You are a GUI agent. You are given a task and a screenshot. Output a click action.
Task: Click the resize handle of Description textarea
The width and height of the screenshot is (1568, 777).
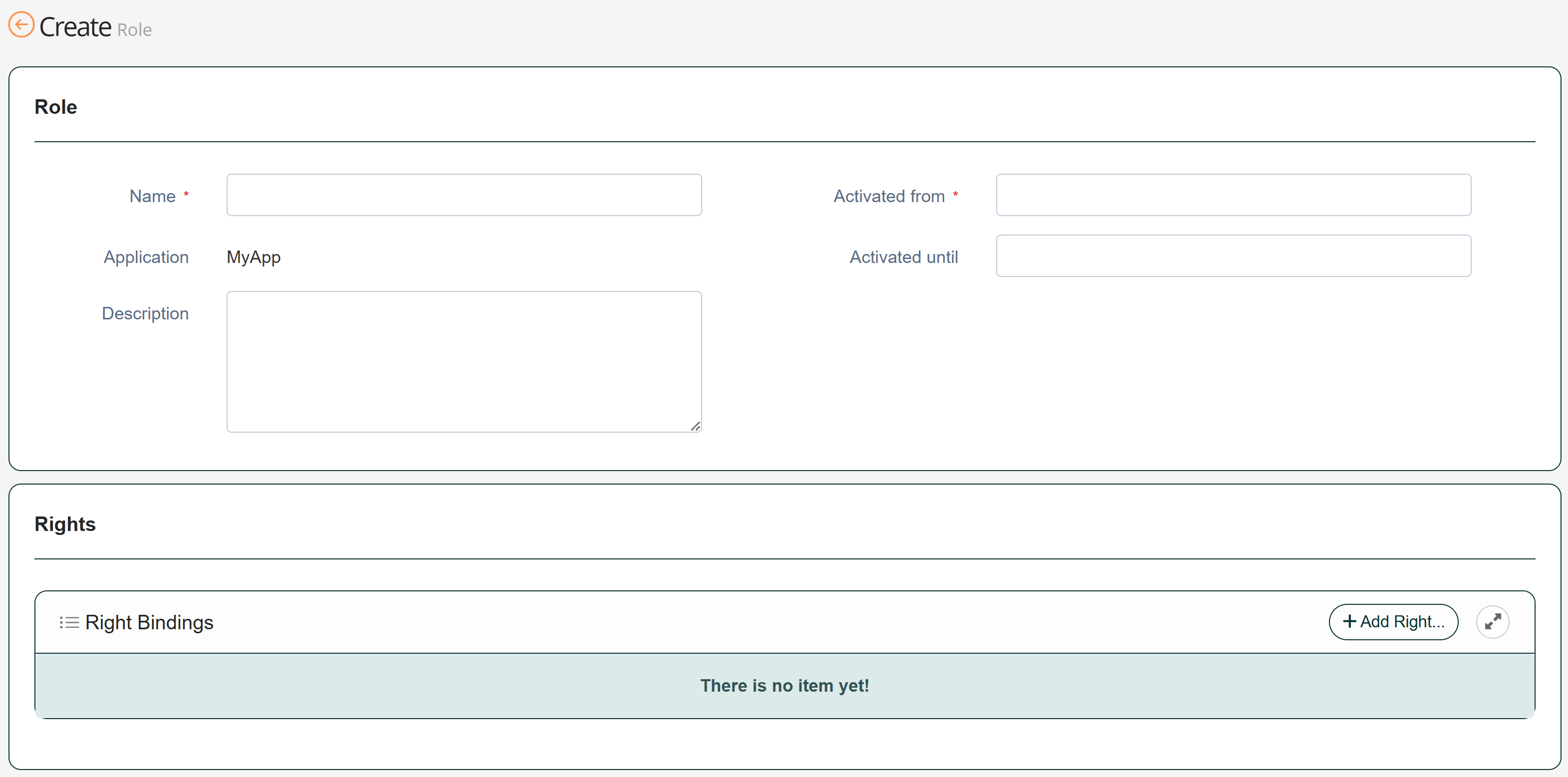tap(695, 426)
